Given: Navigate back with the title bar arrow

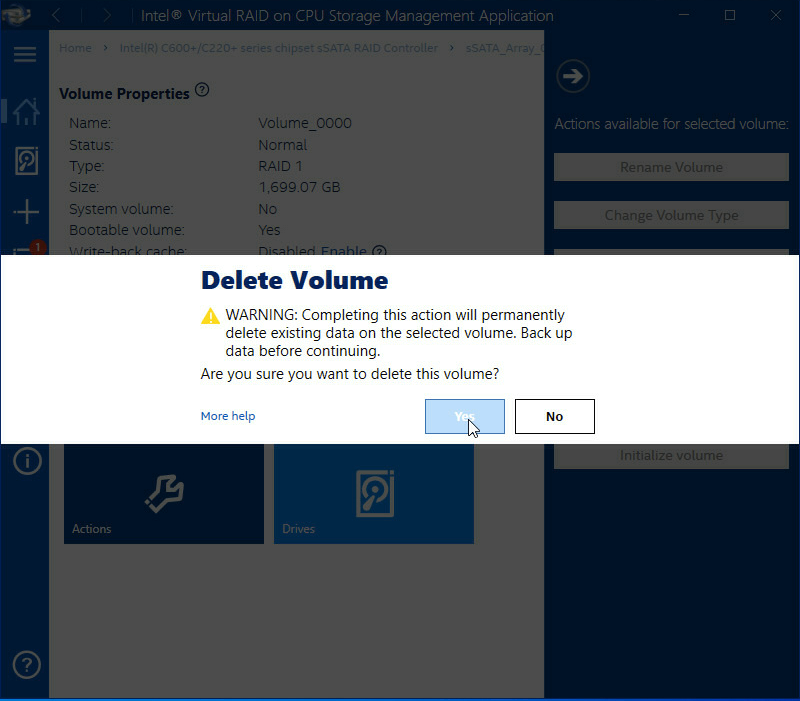Looking at the screenshot, I should (56, 16).
